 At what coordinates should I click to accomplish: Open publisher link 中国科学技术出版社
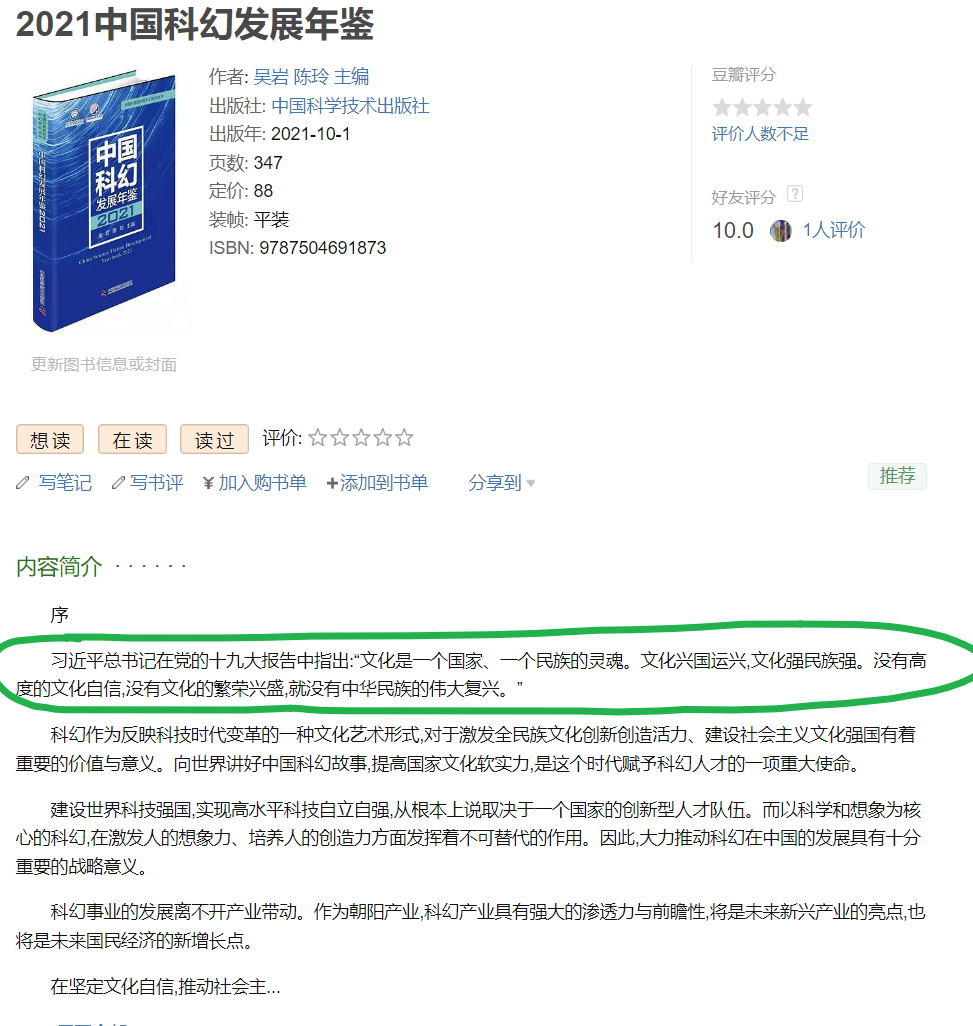click(350, 106)
